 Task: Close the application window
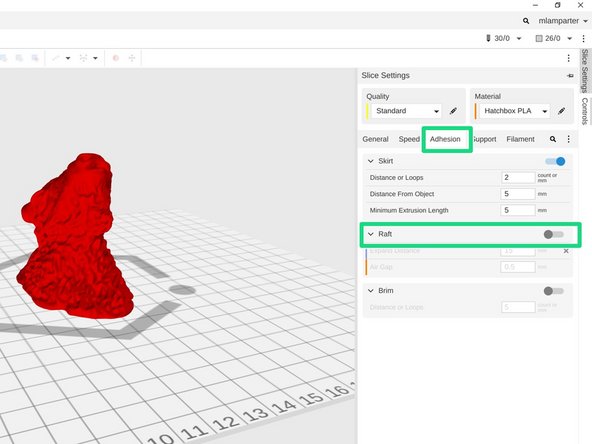pos(581,5)
